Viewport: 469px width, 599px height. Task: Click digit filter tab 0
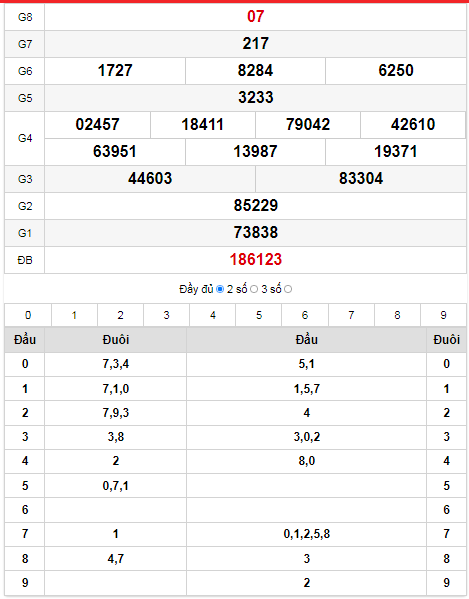(x=28, y=315)
